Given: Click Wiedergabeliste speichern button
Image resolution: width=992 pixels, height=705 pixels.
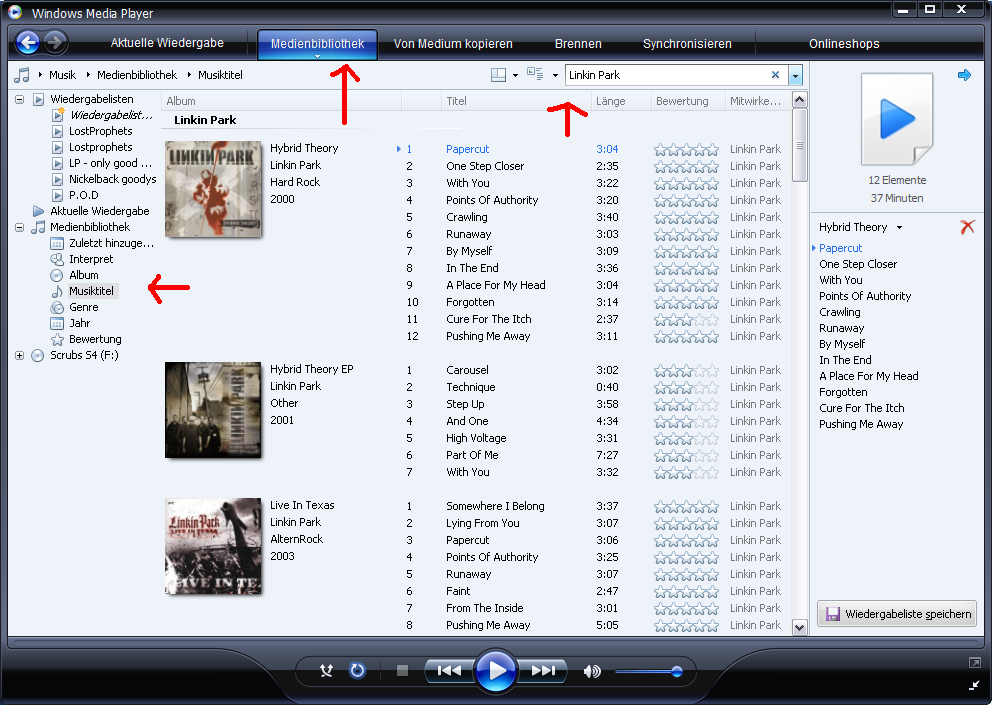Looking at the screenshot, I should pos(897,614).
